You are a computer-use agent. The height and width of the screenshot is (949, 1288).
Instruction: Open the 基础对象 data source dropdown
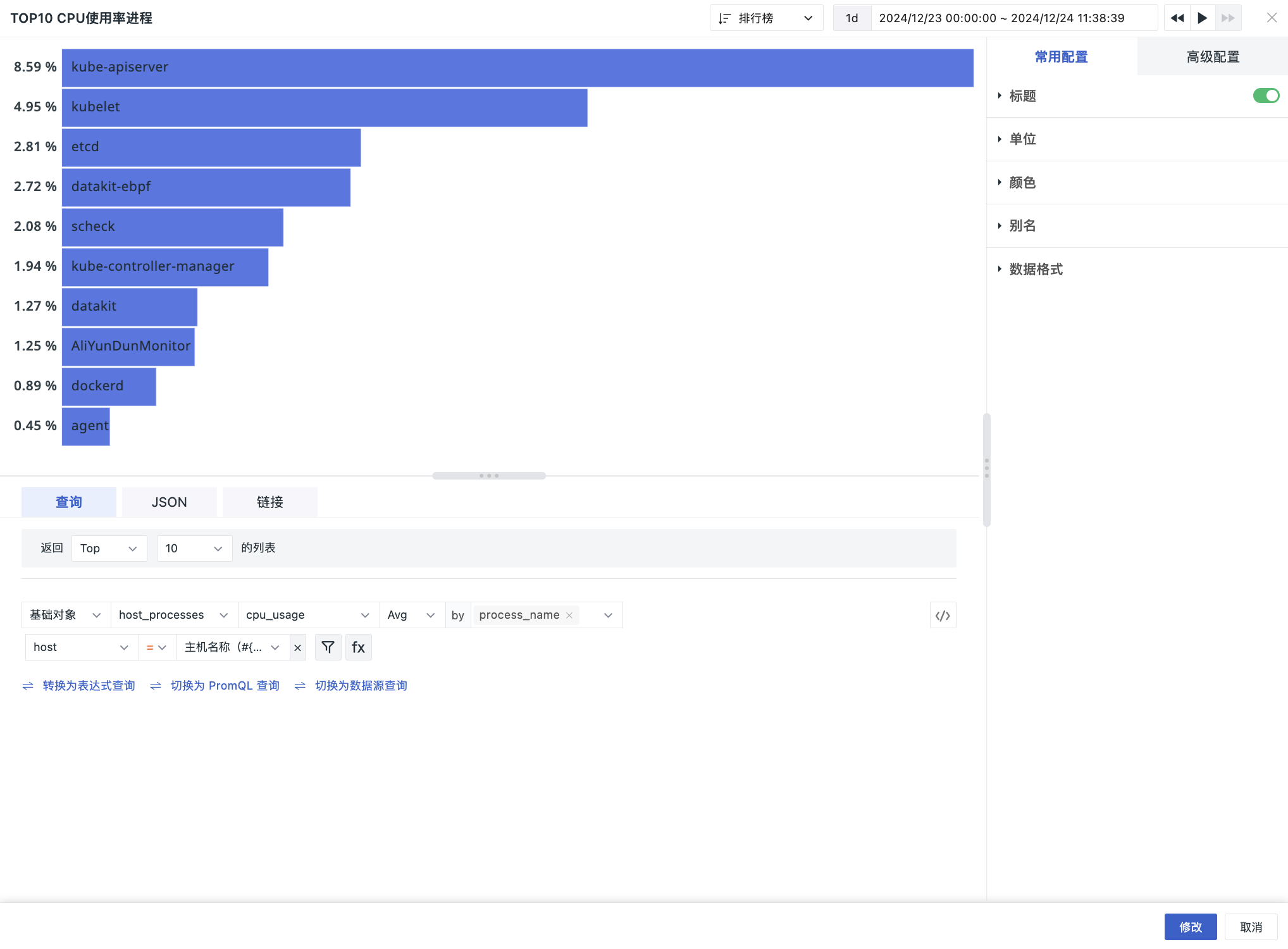pos(66,615)
